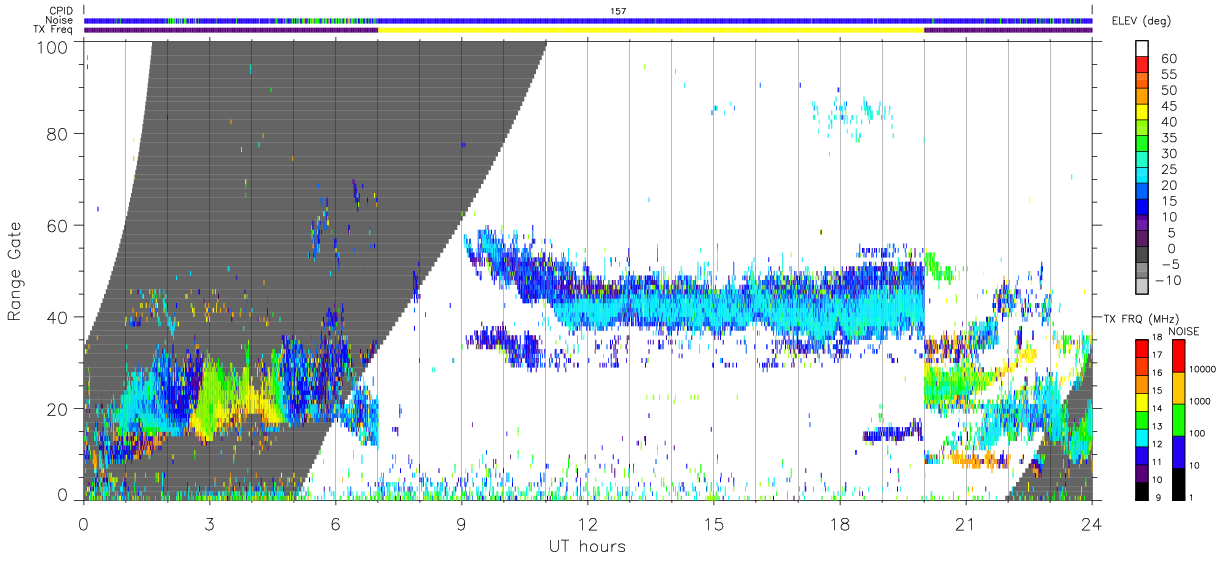Select the "CPID" label at top left

pos(63,11)
